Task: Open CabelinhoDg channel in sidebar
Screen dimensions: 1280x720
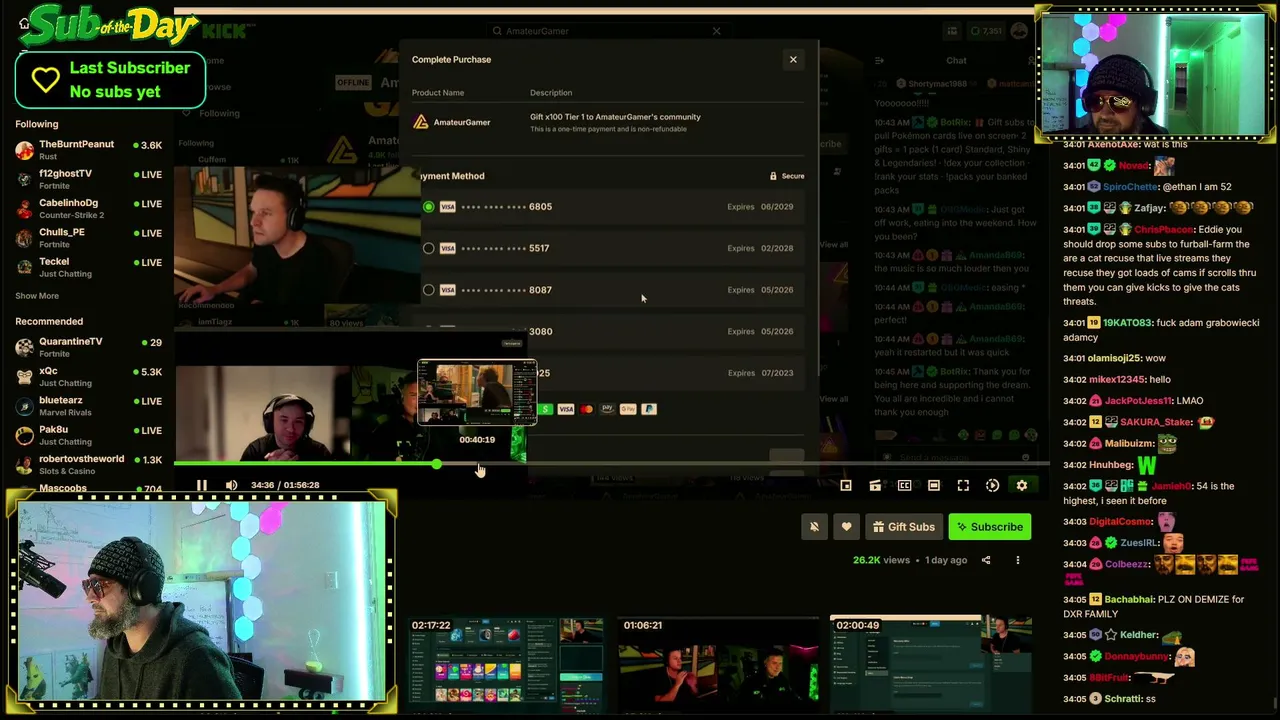Action: coord(88,208)
